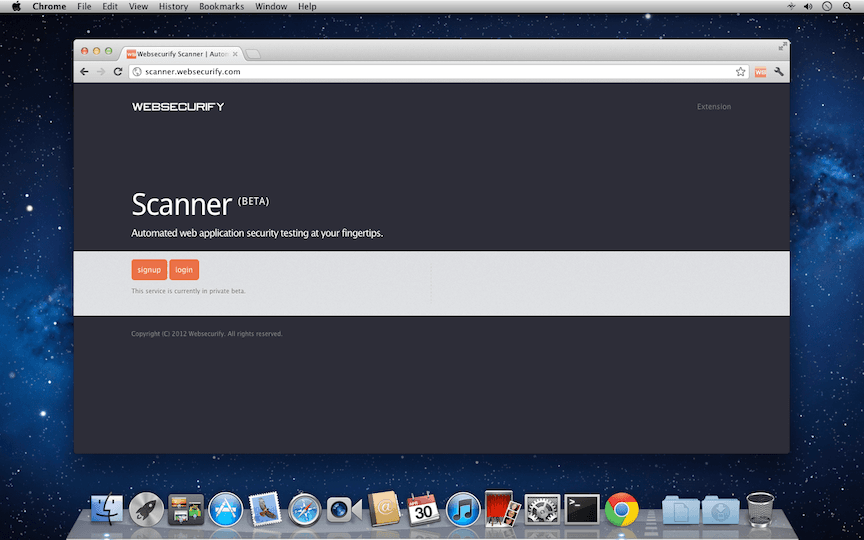Click the scanner.websecurify.com address bar
Image resolution: width=864 pixels, height=540 pixels.
tap(438, 72)
